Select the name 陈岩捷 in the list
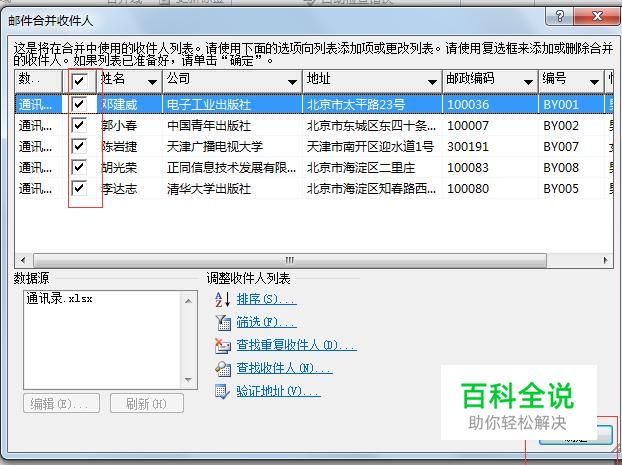 [x=119, y=147]
